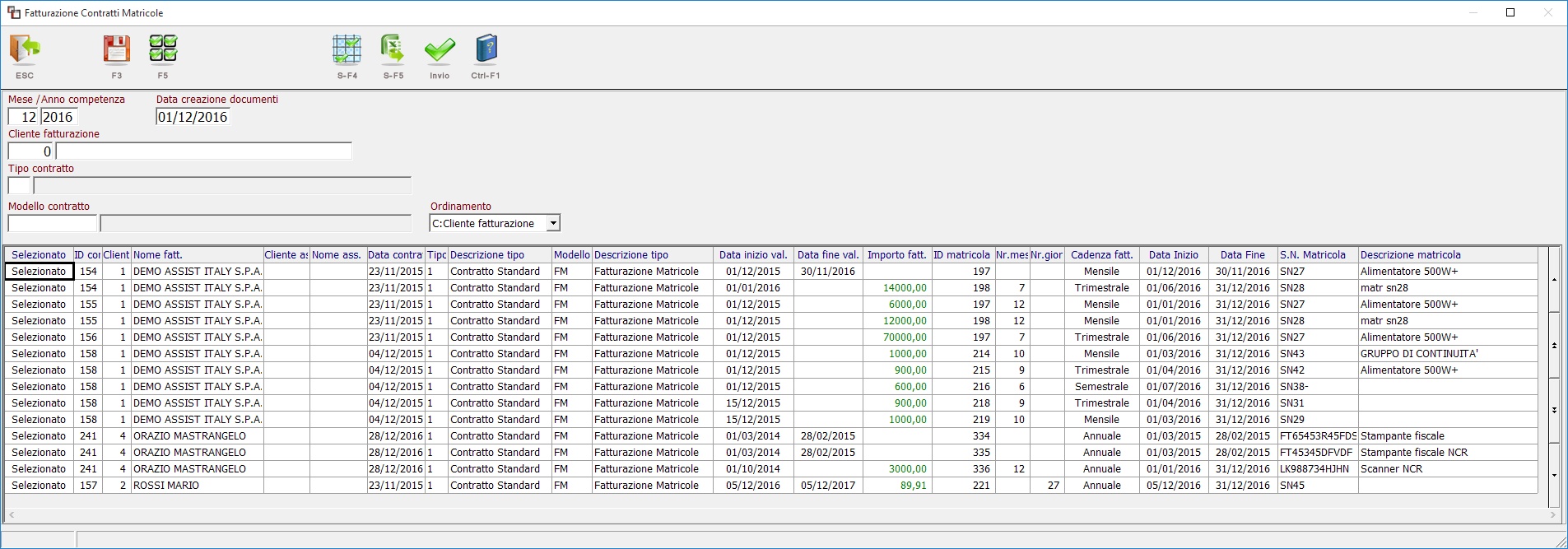Click the Data inizio val. column header
The height and width of the screenshot is (549, 1568).
pyautogui.click(x=753, y=255)
